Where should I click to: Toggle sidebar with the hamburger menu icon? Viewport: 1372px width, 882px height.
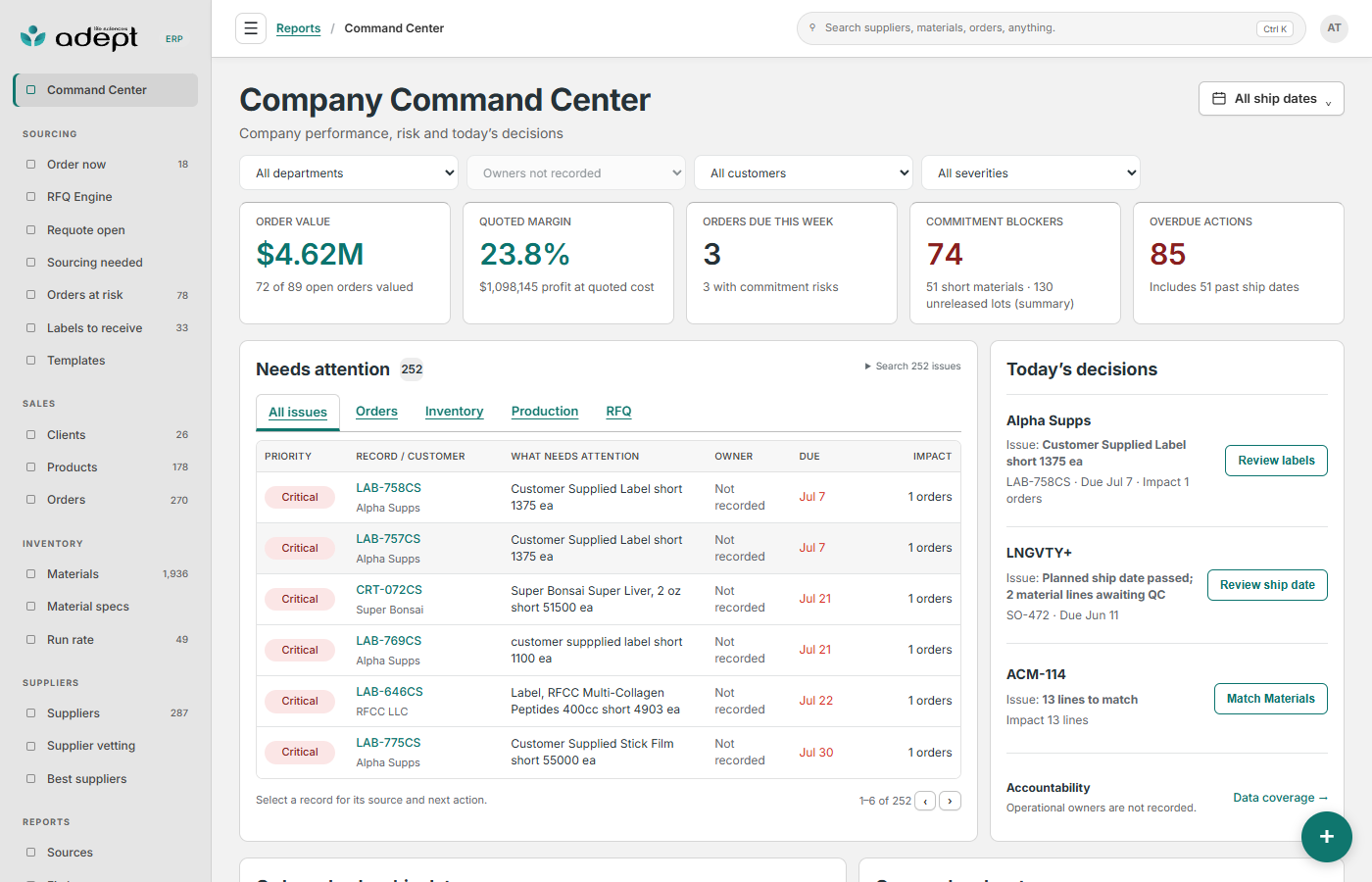(x=251, y=28)
